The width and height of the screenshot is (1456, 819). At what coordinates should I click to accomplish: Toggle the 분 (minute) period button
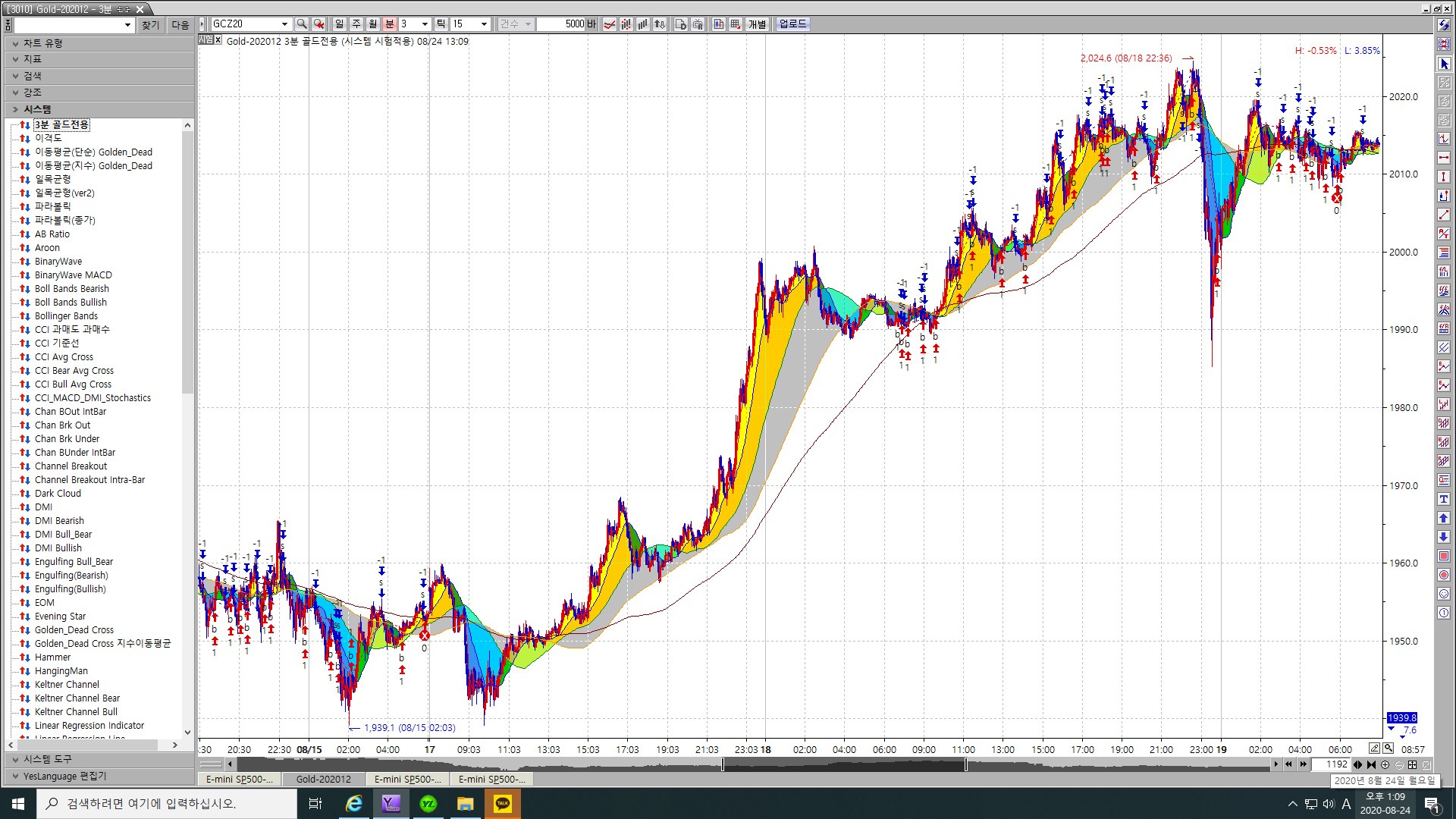coord(390,24)
